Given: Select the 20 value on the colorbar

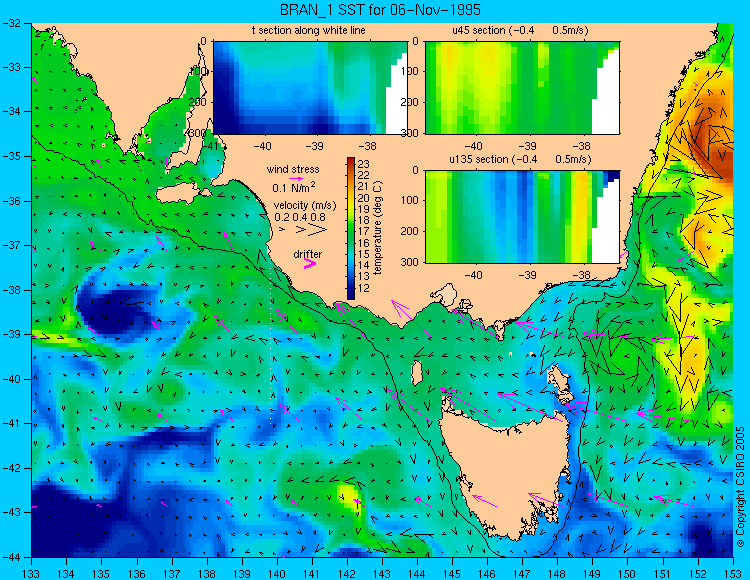Looking at the screenshot, I should tap(363, 198).
